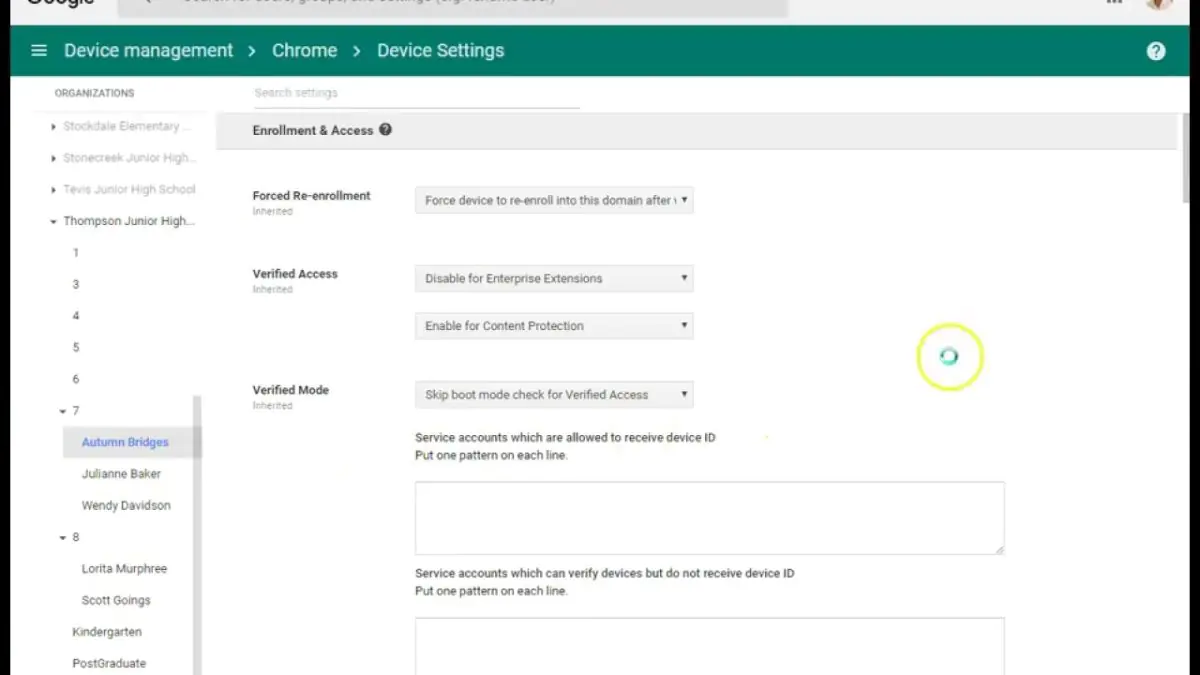Select the Kindergarten organization

[106, 631]
